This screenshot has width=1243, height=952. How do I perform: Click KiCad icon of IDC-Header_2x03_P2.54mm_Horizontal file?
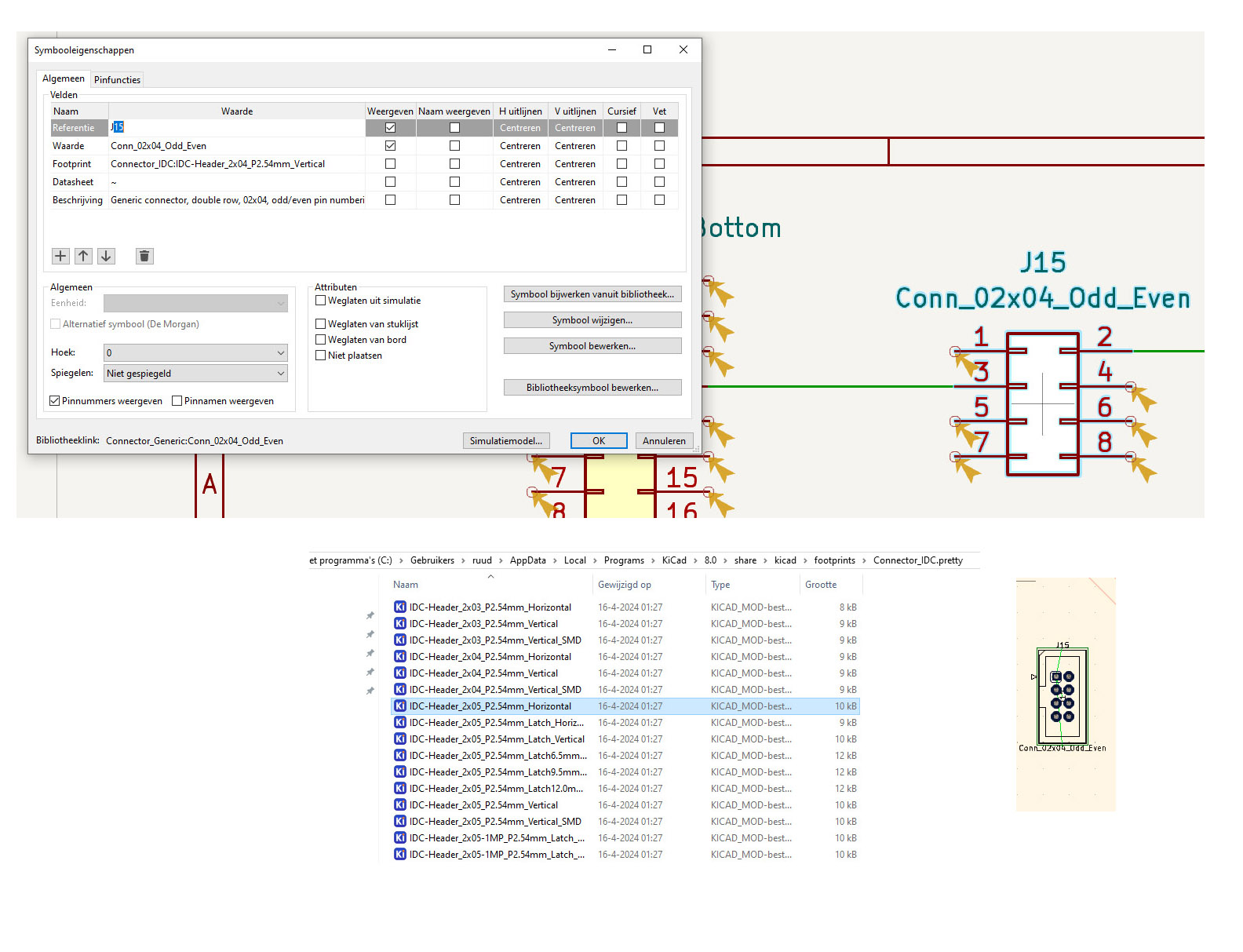tap(400, 607)
